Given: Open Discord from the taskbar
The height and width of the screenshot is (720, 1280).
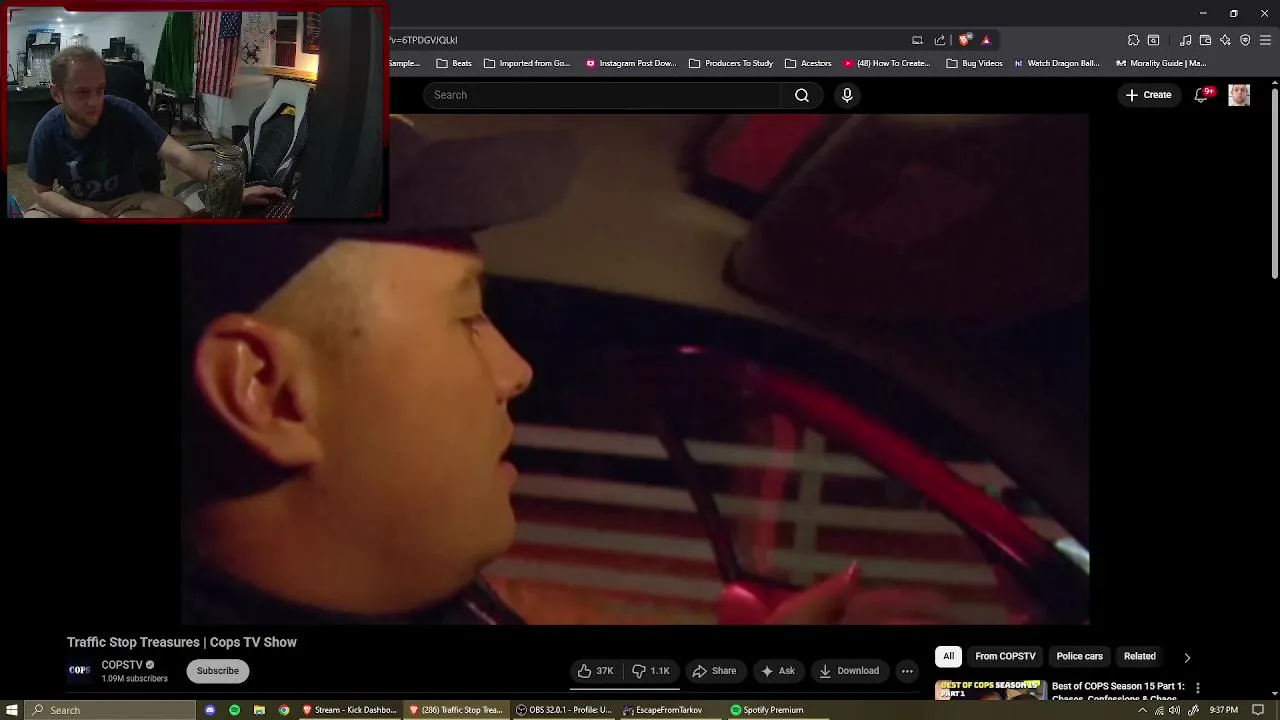Looking at the screenshot, I should [x=210, y=710].
